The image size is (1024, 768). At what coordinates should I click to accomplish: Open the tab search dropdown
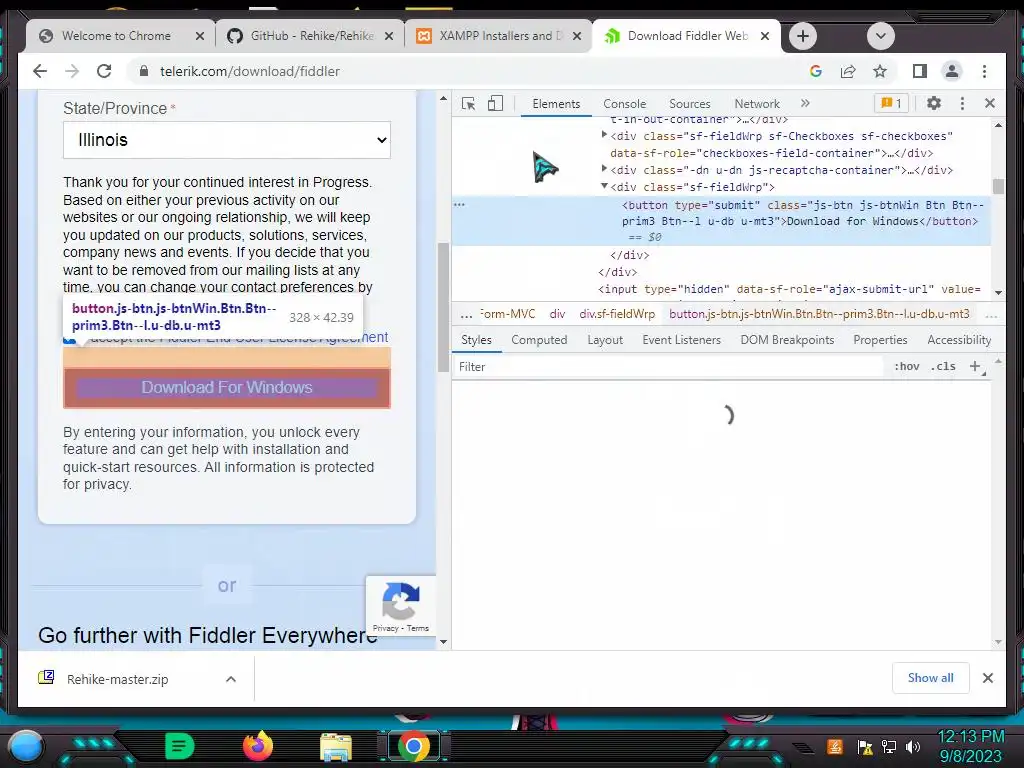[880, 36]
